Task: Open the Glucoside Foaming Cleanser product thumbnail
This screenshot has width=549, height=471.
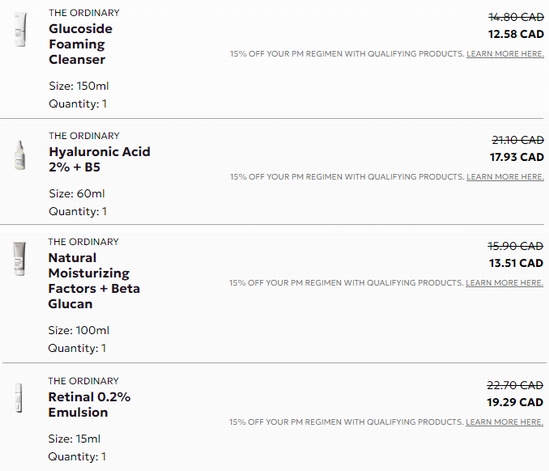Action: [20, 29]
